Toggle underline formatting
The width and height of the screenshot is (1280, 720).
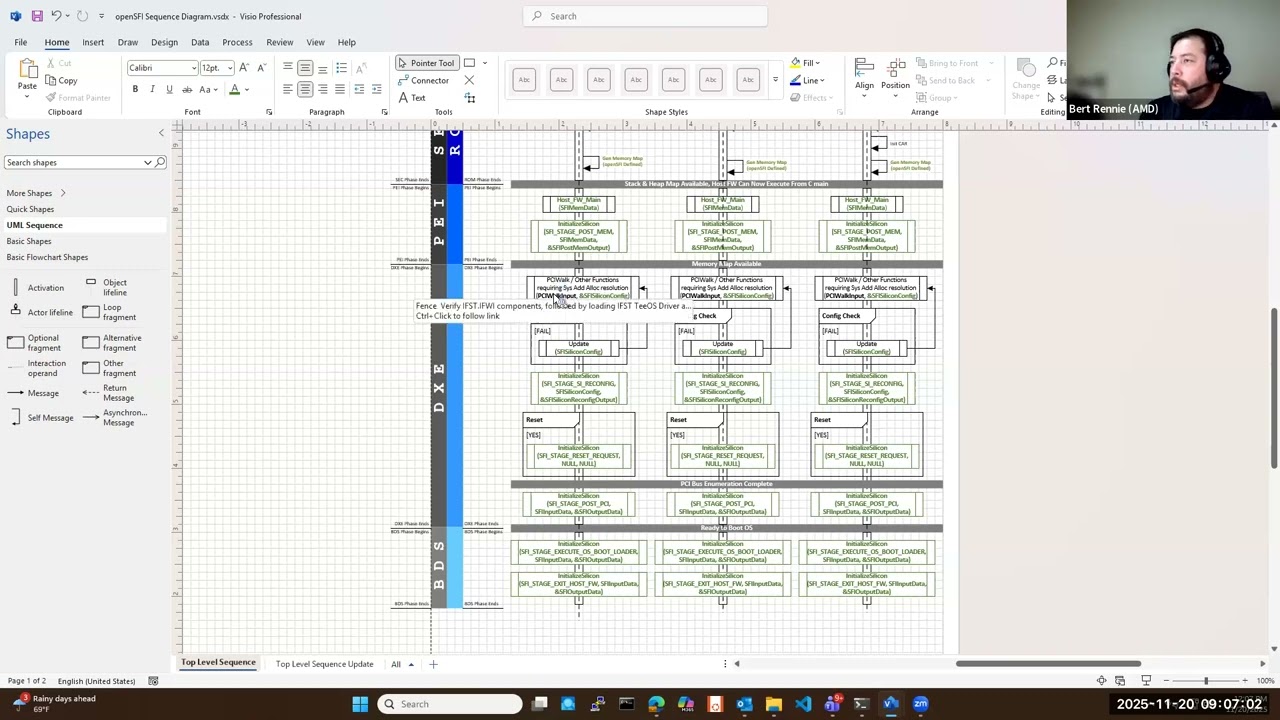[x=169, y=90]
